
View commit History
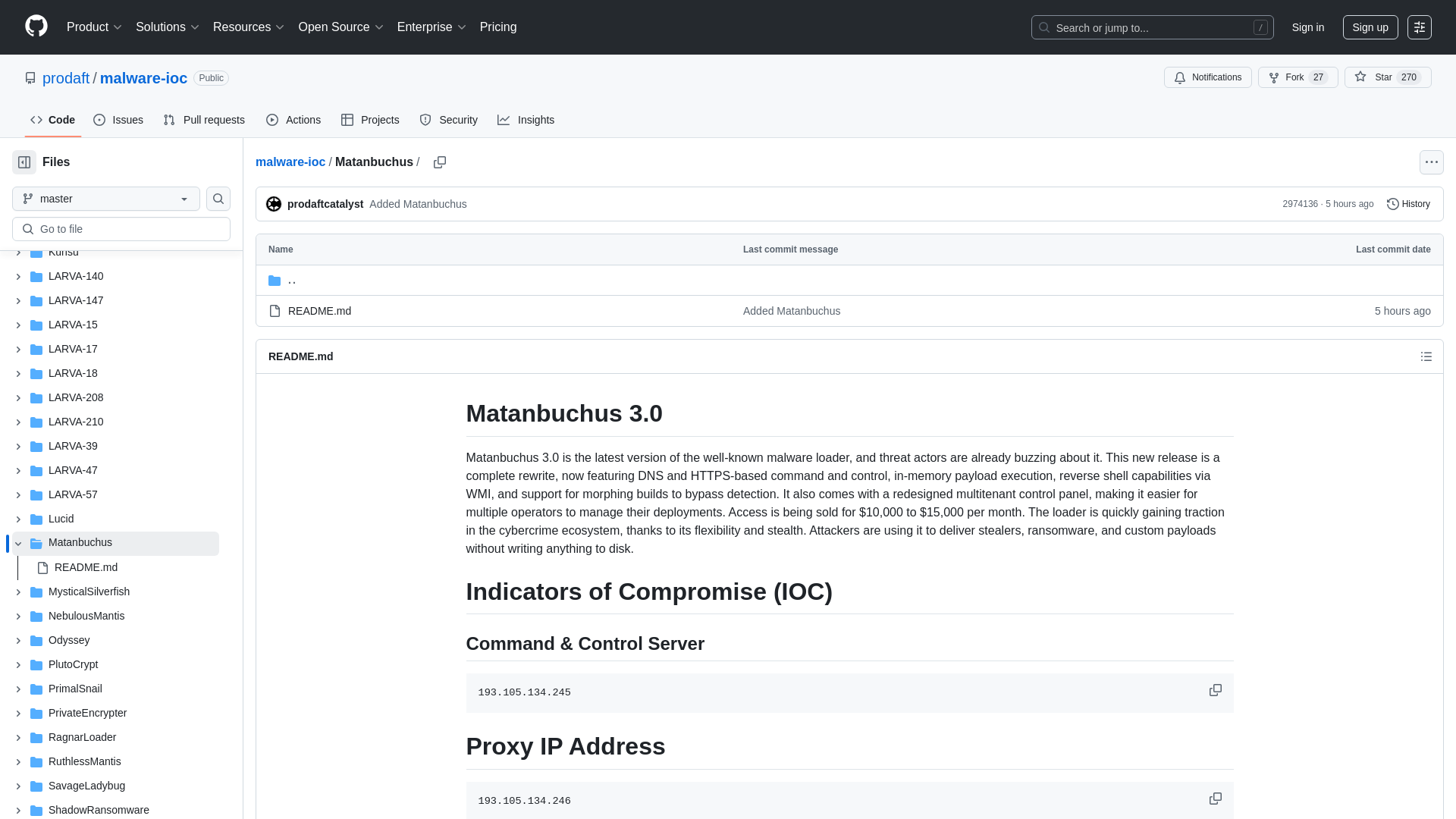coord(1408,204)
